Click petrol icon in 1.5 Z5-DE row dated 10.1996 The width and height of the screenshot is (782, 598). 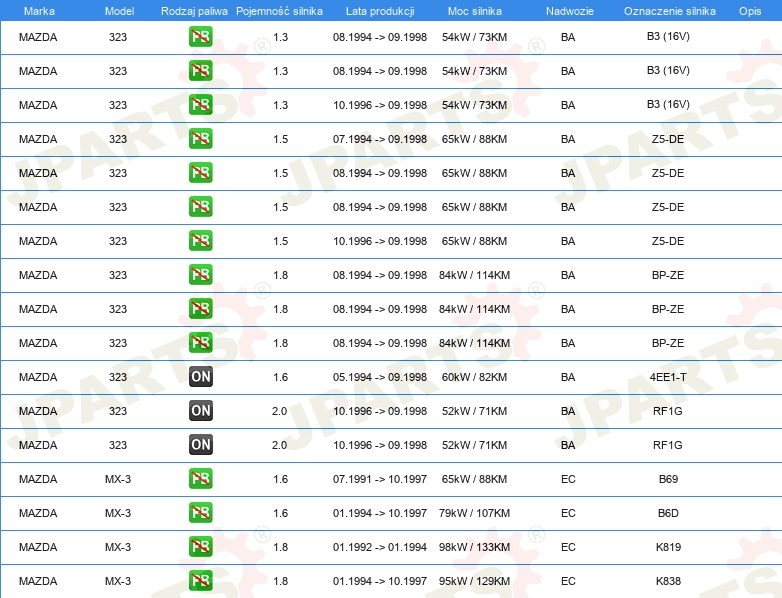tap(200, 240)
